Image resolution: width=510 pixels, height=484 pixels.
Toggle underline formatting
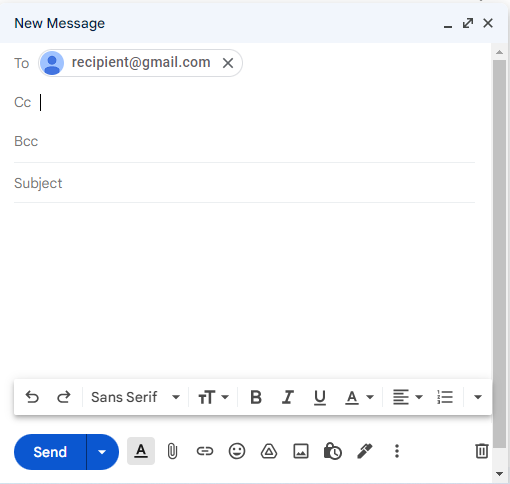[320, 397]
